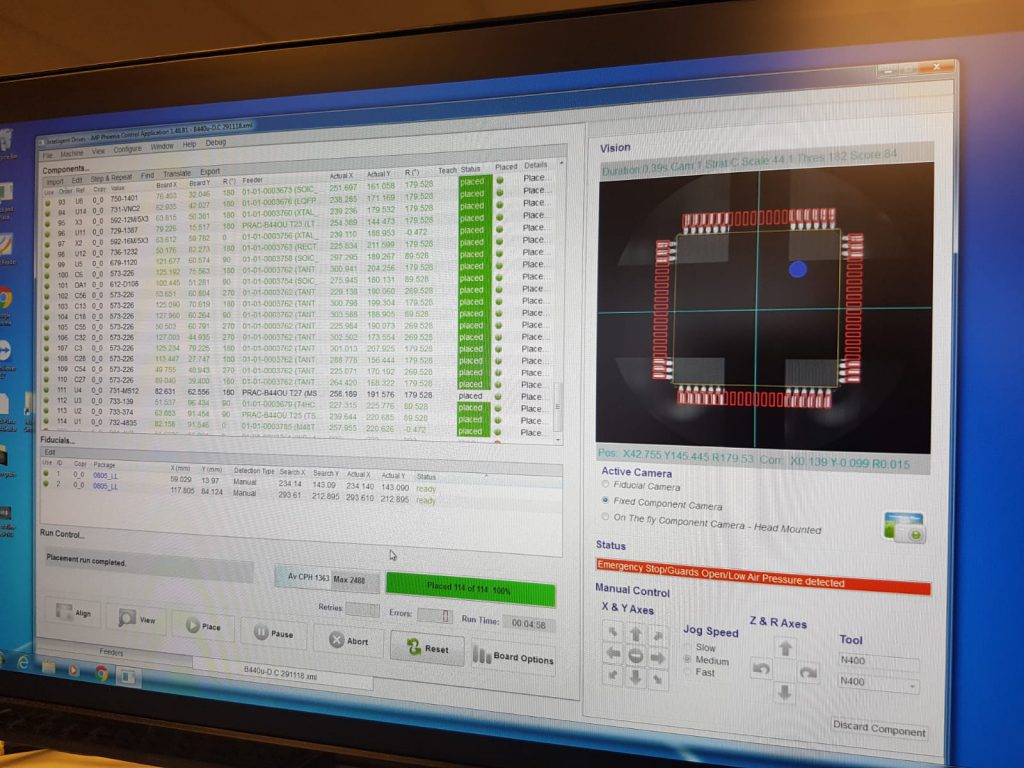Click Step & Repeat in Components toolbar
Image resolution: width=1024 pixels, height=768 pixels.
click(111, 178)
